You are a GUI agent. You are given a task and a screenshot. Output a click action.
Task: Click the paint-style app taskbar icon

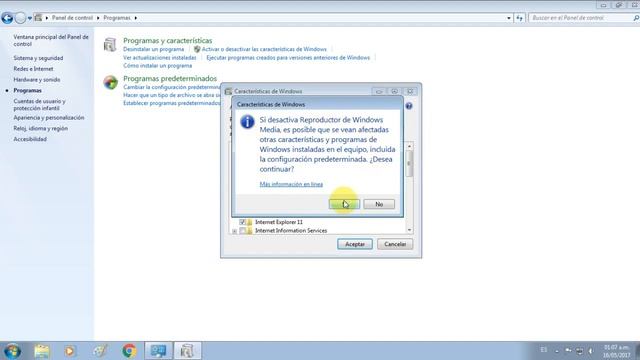(x=100, y=351)
